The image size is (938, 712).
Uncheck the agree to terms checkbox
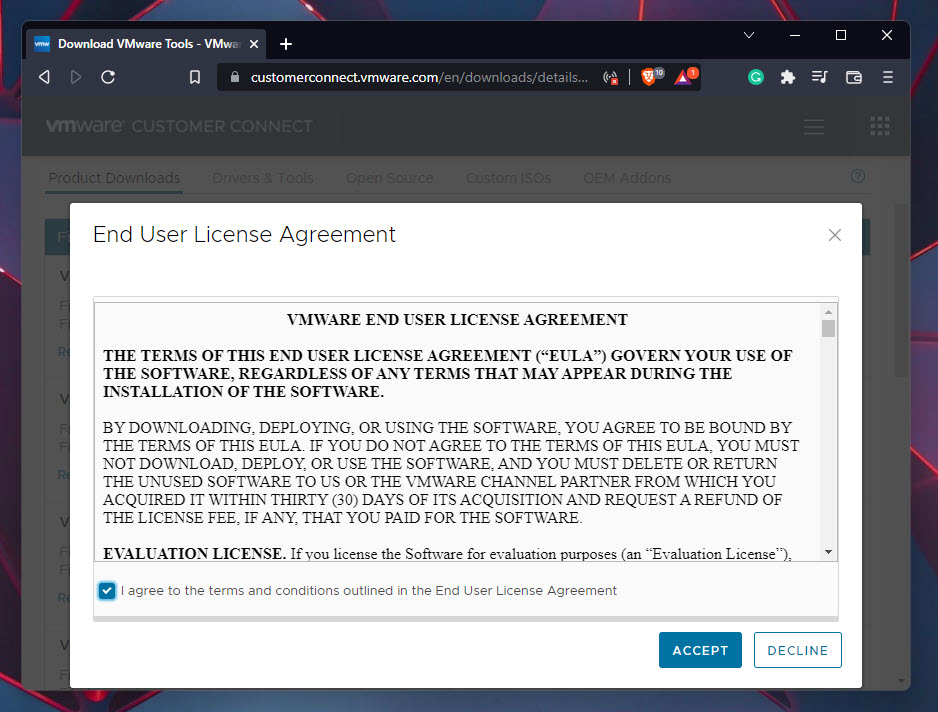point(107,591)
